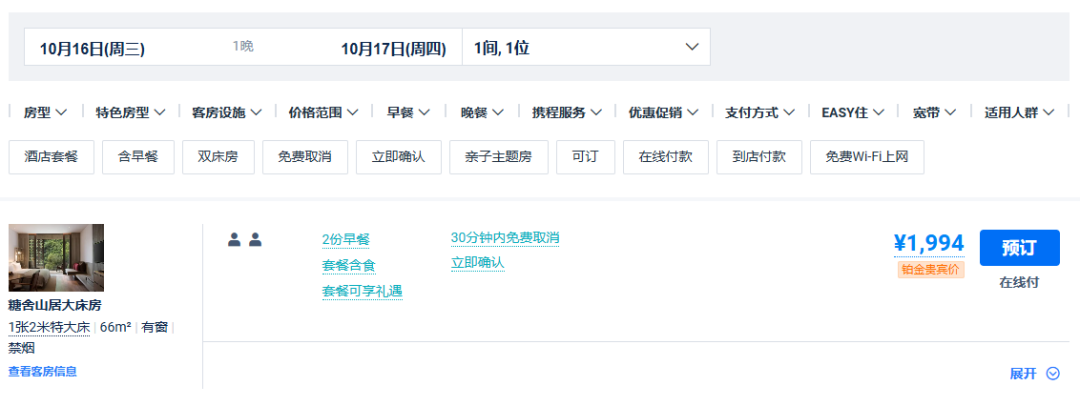
Task: Toggle the 含早餐 filter tag
Action: click(138, 157)
